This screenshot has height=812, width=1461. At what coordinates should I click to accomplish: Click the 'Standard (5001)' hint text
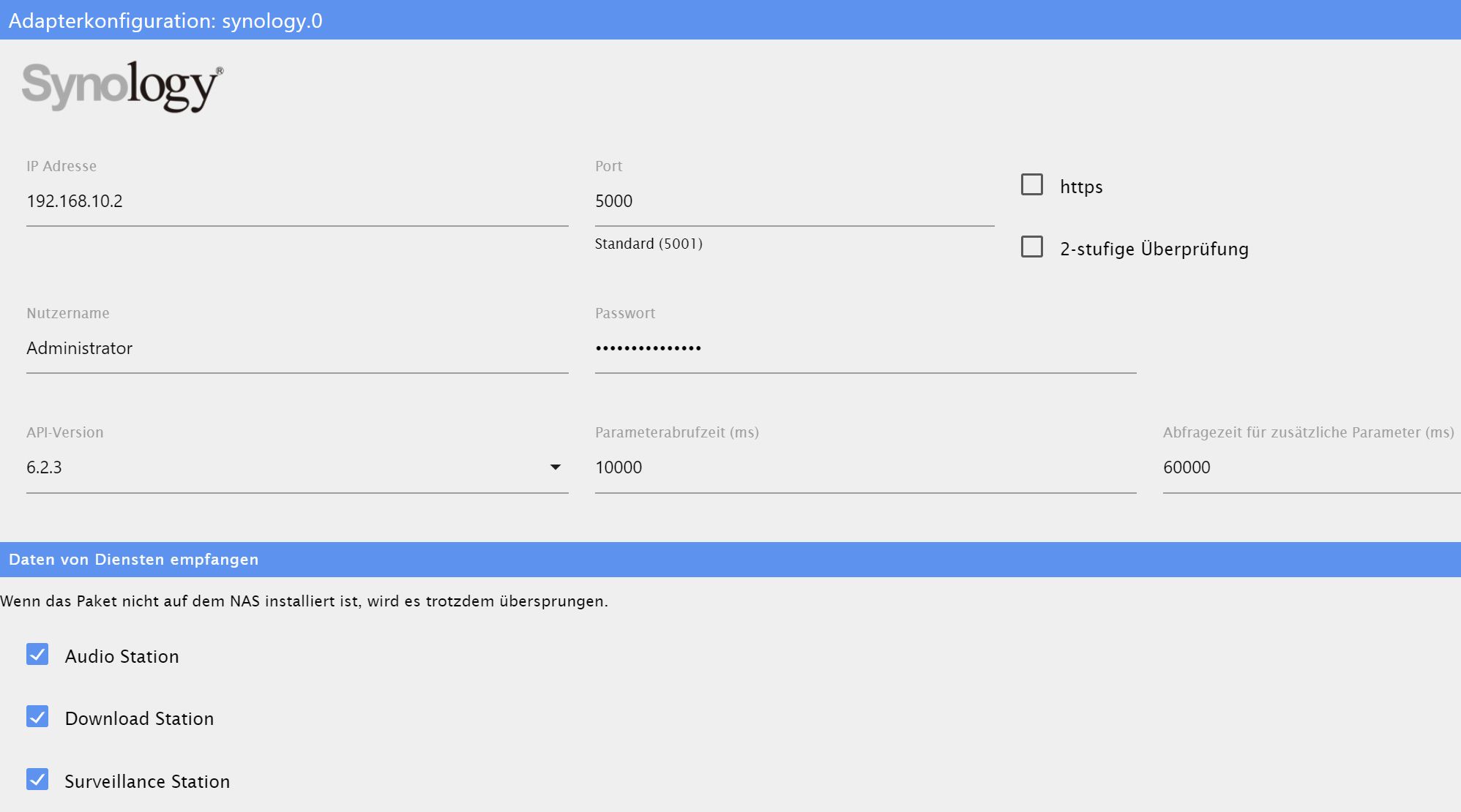click(649, 244)
